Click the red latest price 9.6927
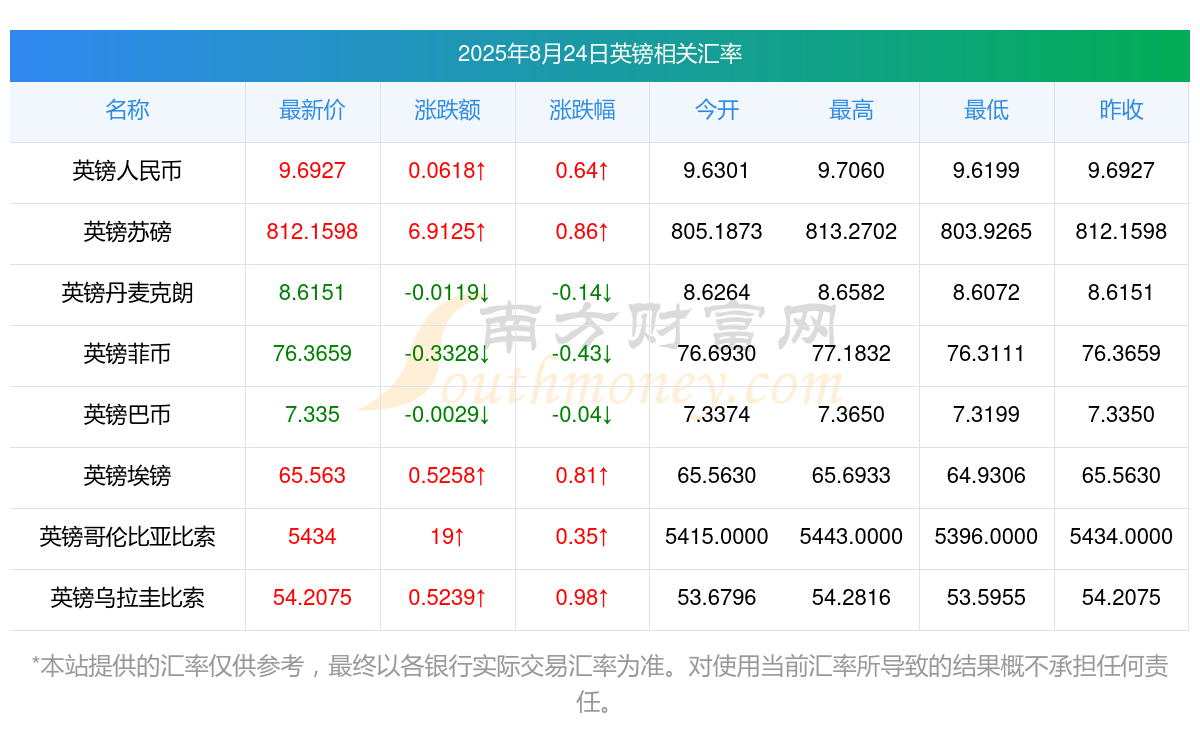This screenshot has height=733, width=1200. (x=312, y=171)
